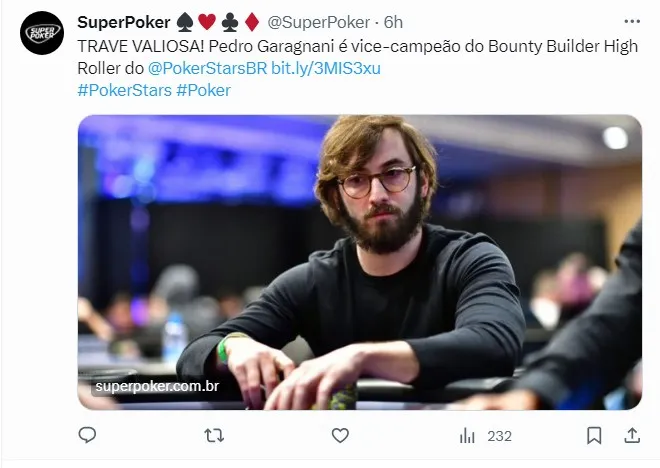Viewport: 660px width, 468px height.
Task: Retweet the SuperPoker post
Action: click(x=214, y=436)
